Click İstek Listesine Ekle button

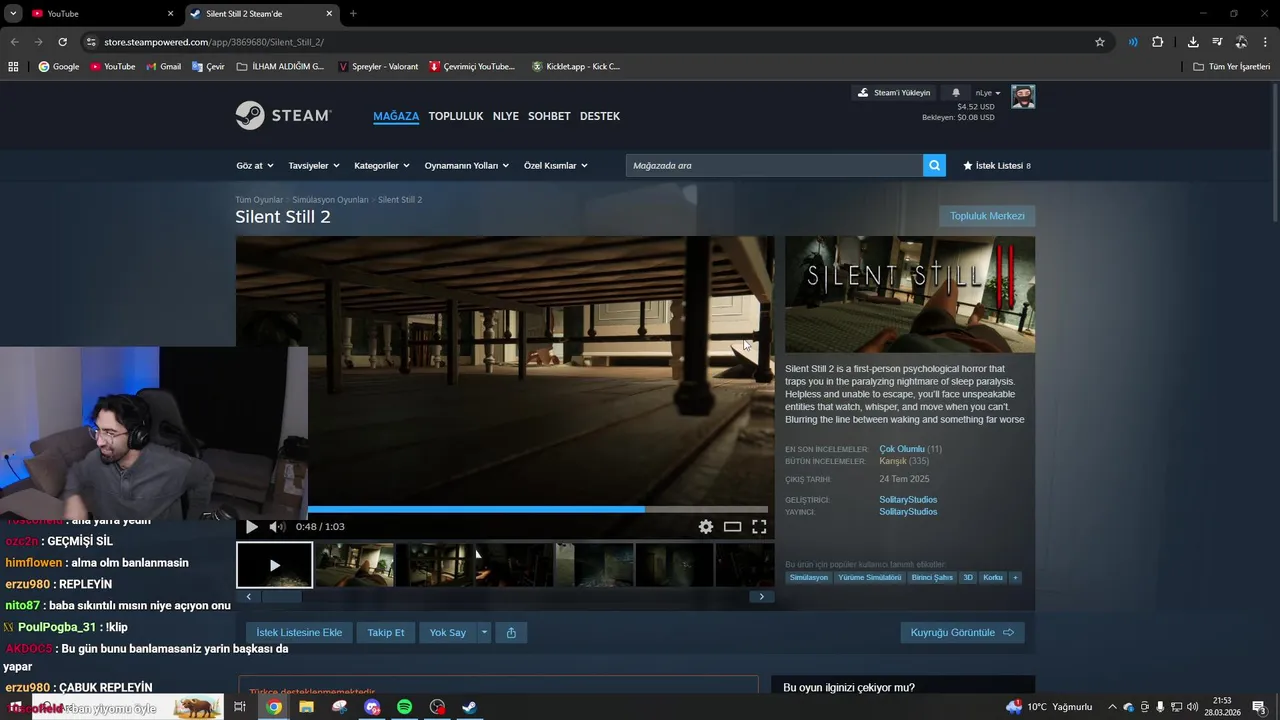(299, 633)
